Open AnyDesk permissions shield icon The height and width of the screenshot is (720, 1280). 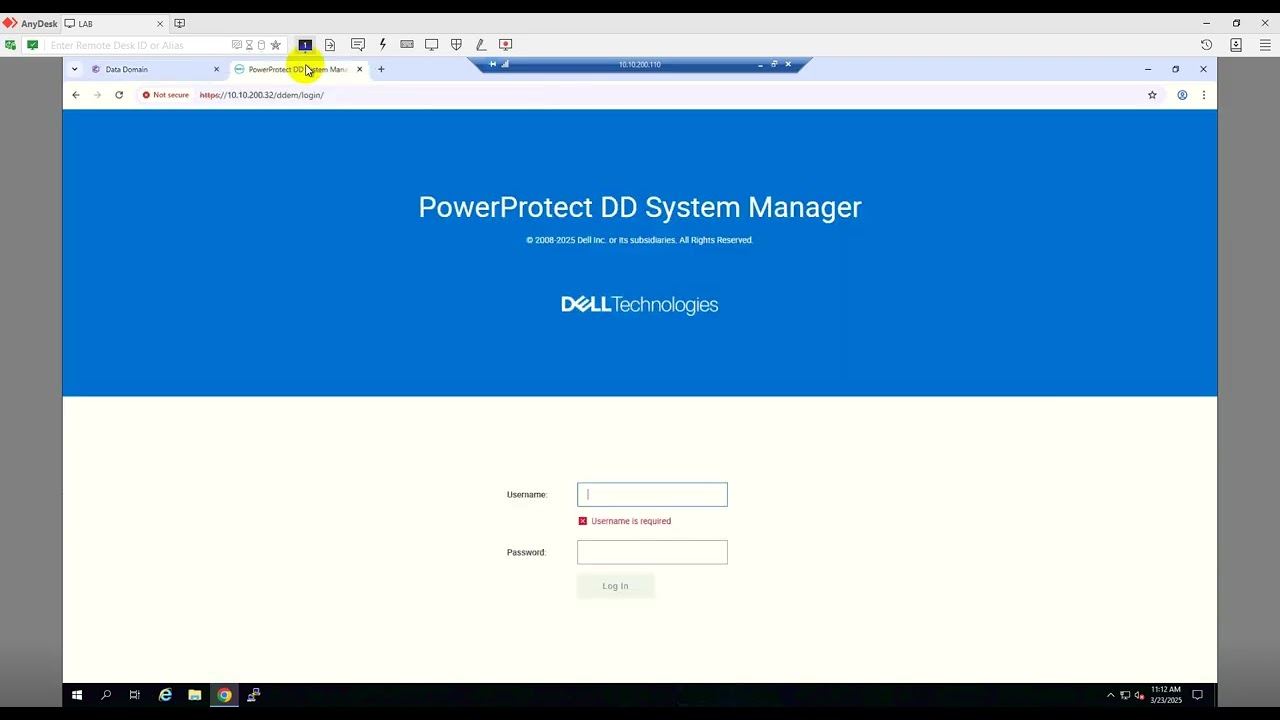pos(456,45)
